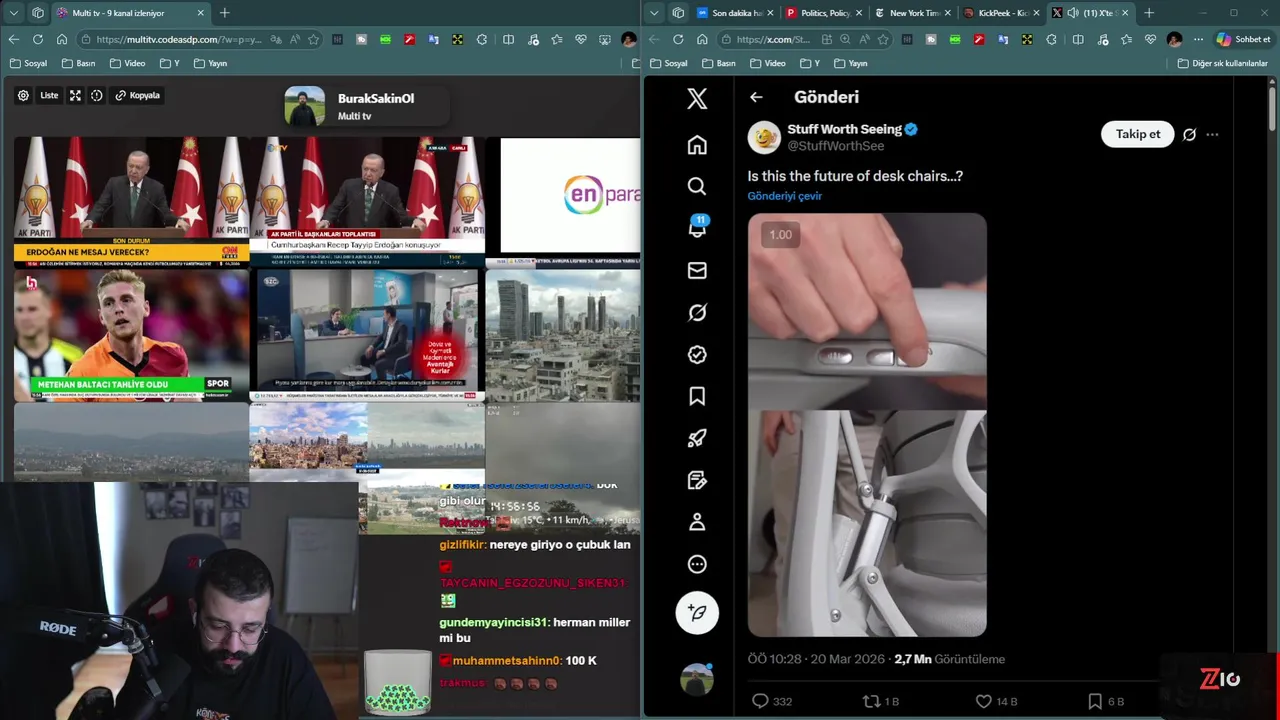Click the Multi tv fullscreen expand icon
Viewport: 1280px width, 720px height.
pyautogui.click(x=75, y=95)
